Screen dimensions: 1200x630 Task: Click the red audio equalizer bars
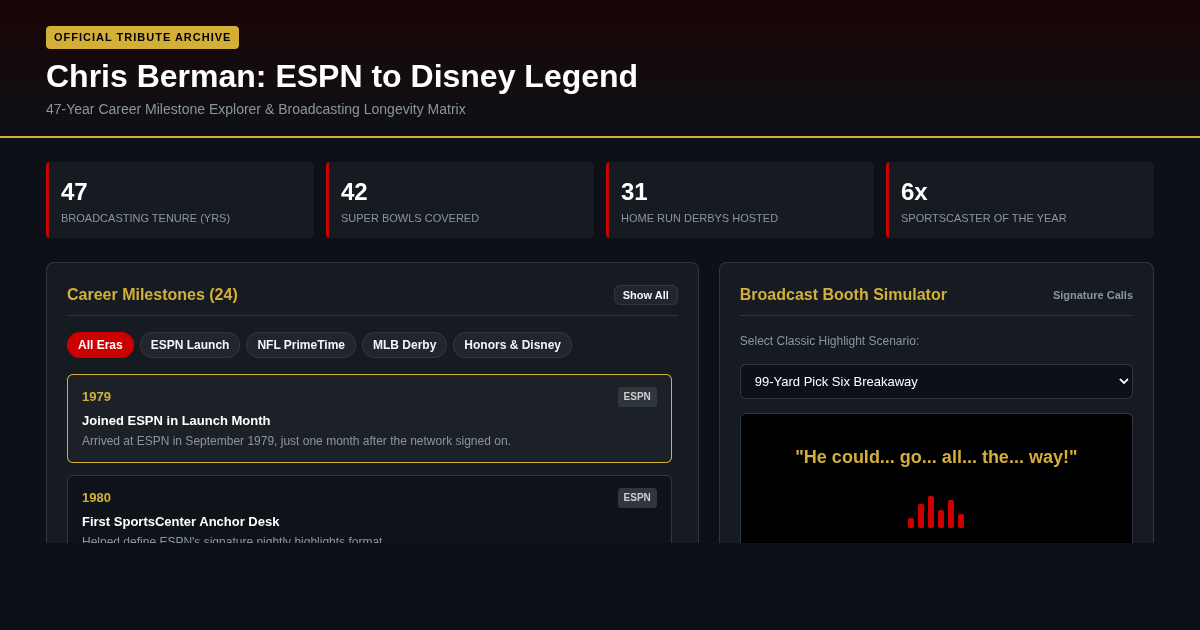click(x=936, y=512)
